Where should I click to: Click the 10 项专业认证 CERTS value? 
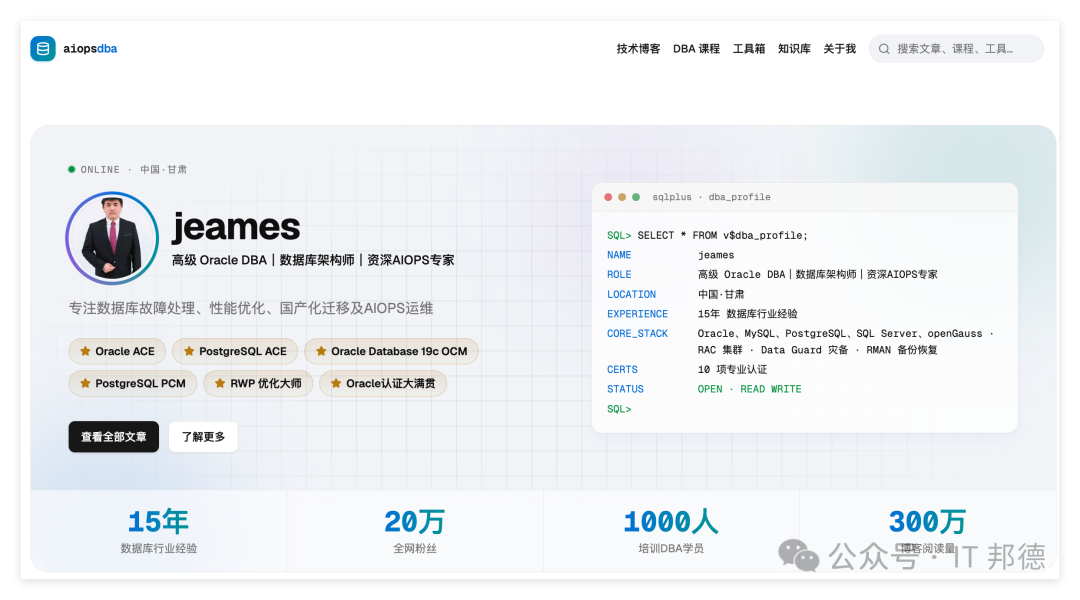(732, 370)
